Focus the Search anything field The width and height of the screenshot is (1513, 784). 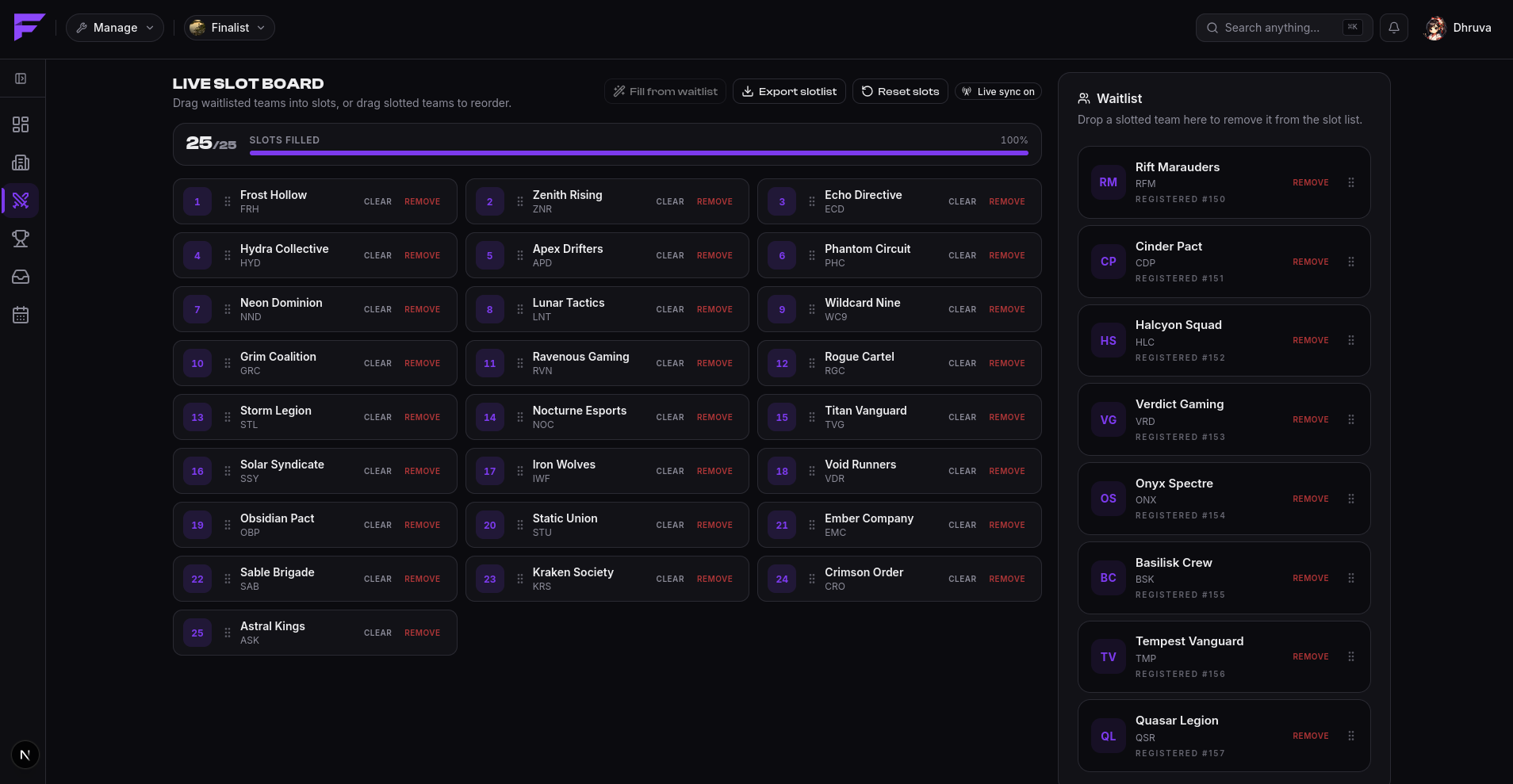coord(1284,28)
